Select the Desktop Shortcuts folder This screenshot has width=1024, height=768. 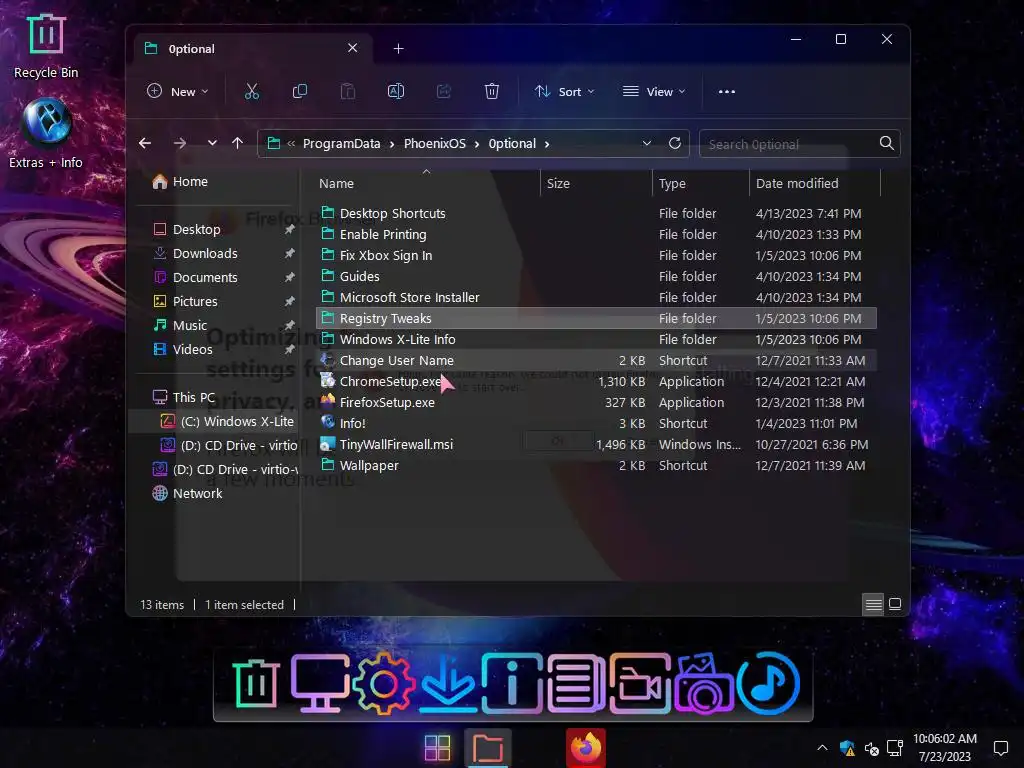pyautogui.click(x=596, y=214)
